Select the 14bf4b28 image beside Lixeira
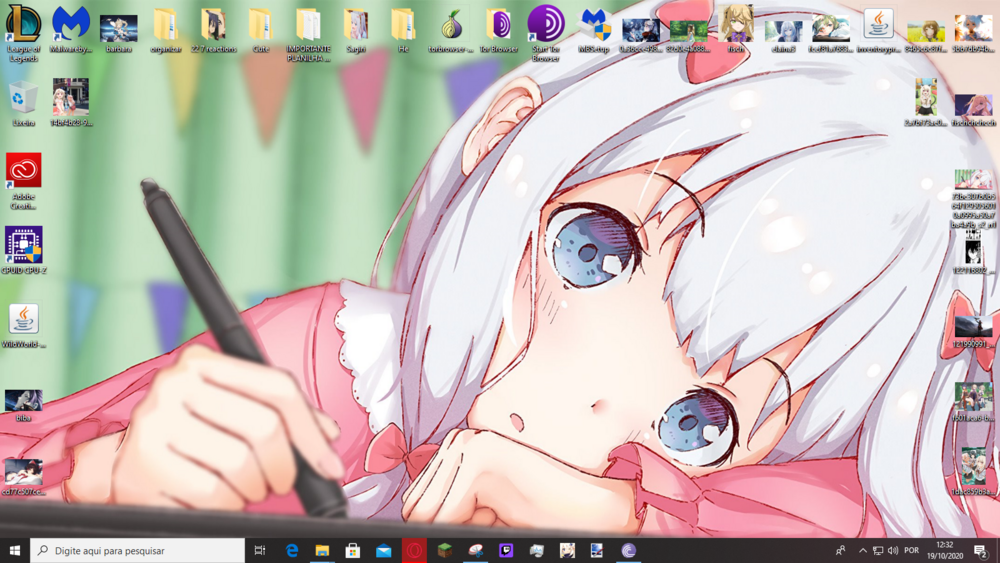1000x563 pixels. point(71,102)
